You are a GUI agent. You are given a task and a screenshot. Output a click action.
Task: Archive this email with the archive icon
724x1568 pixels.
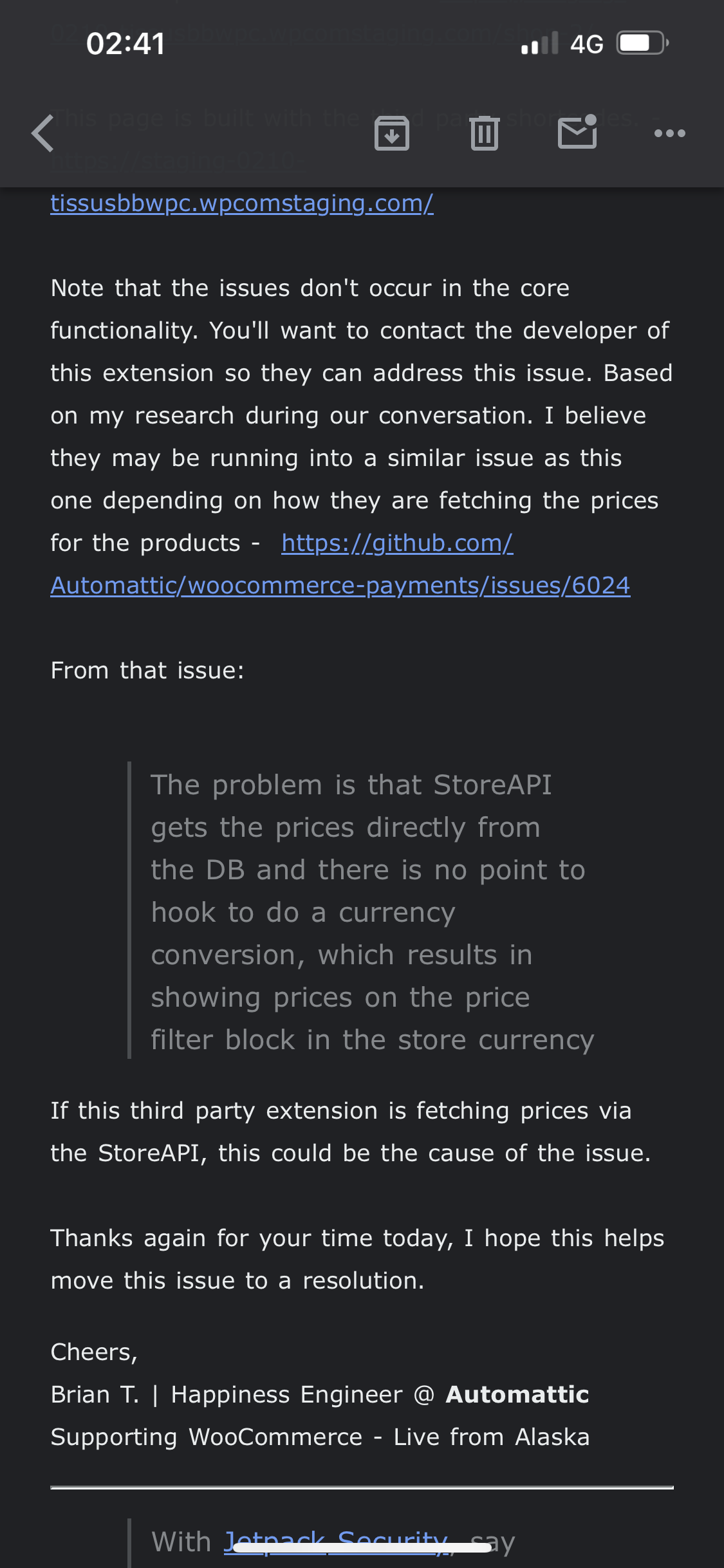[391, 134]
